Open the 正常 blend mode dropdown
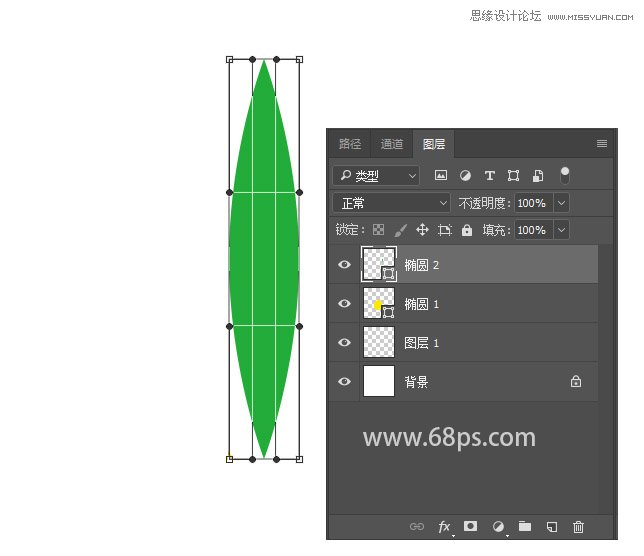The image size is (644, 556). (391, 203)
